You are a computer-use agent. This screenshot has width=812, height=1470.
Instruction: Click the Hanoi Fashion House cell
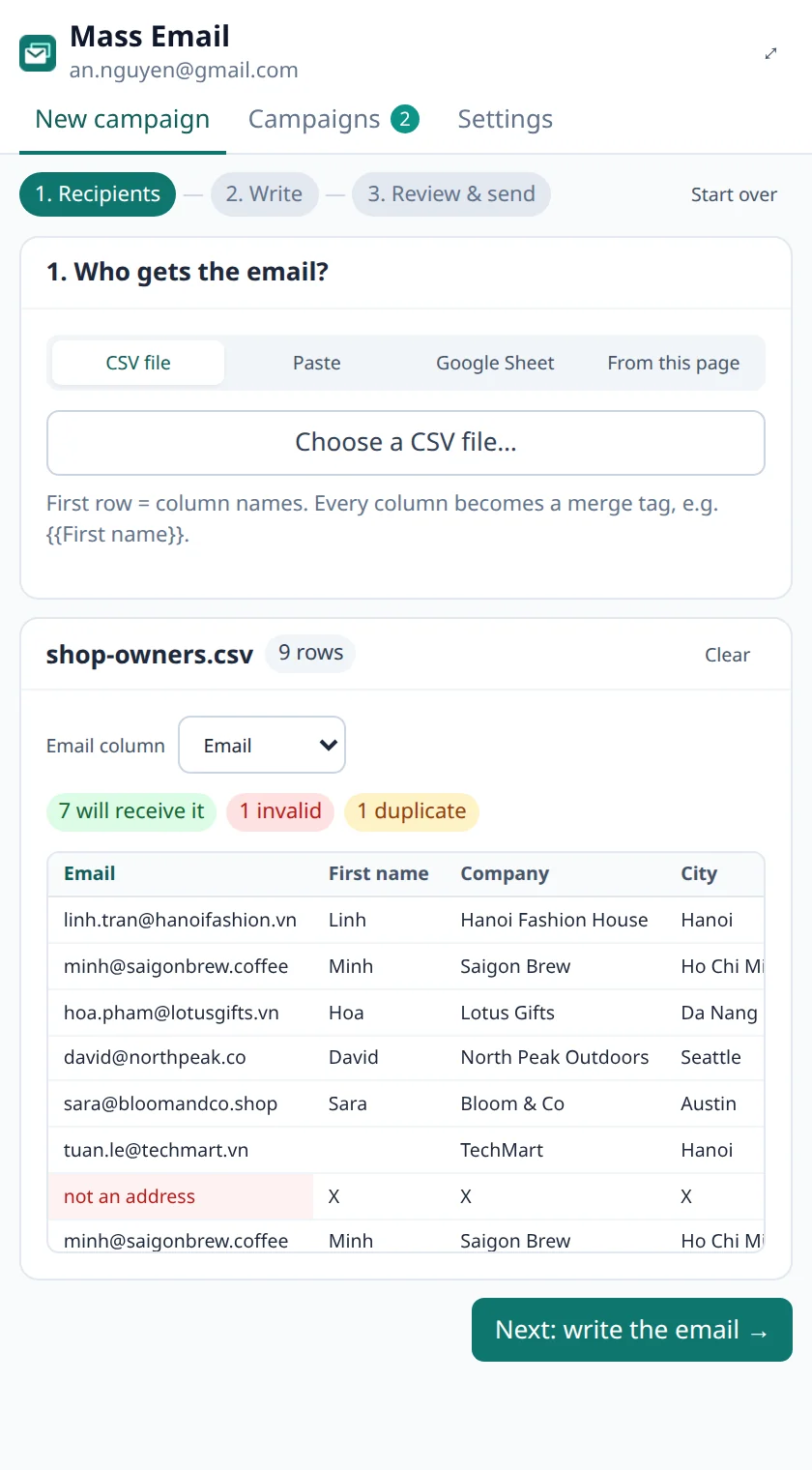click(555, 920)
